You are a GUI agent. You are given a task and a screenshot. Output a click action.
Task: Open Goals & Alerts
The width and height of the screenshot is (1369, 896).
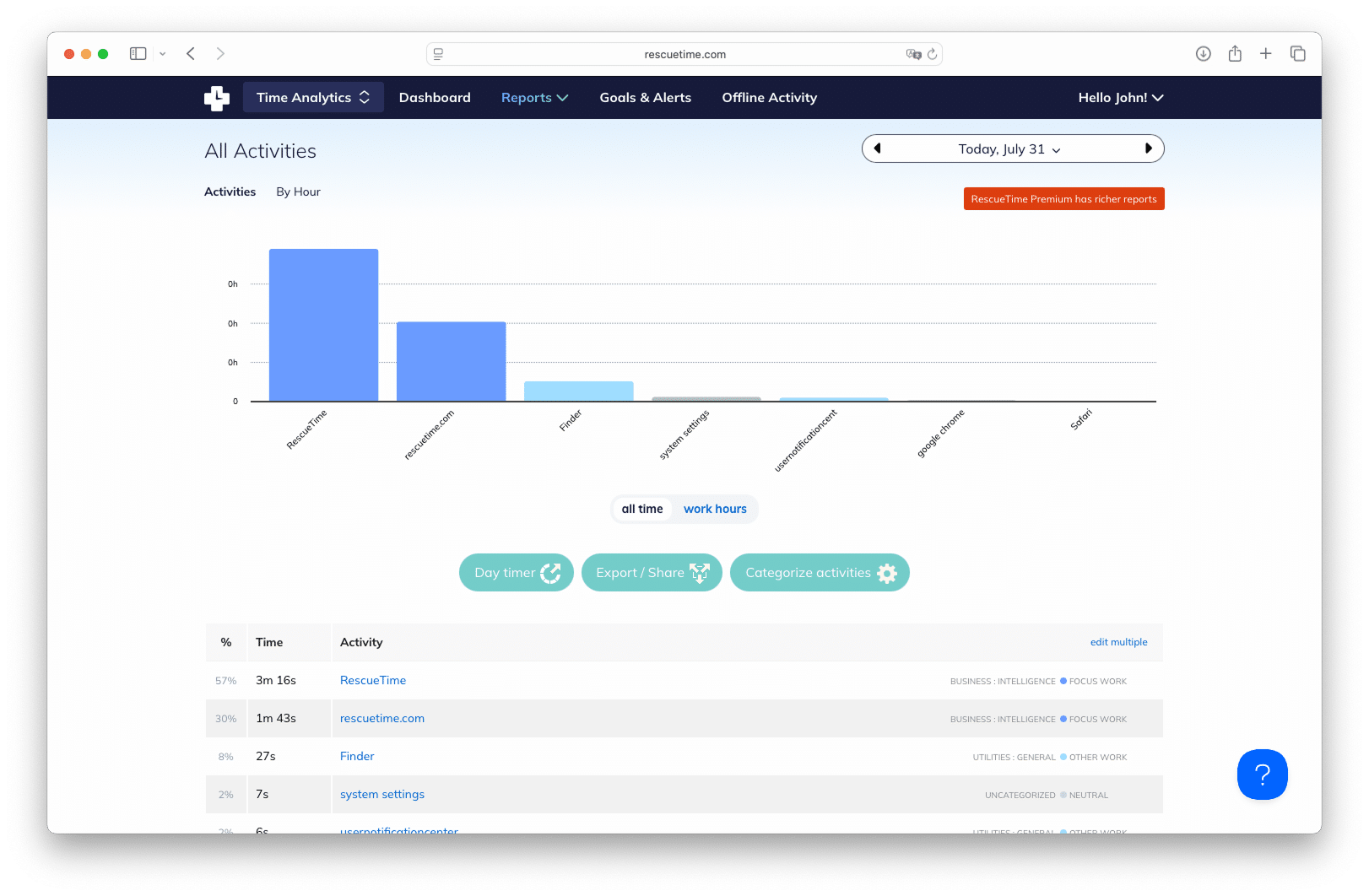(x=646, y=98)
